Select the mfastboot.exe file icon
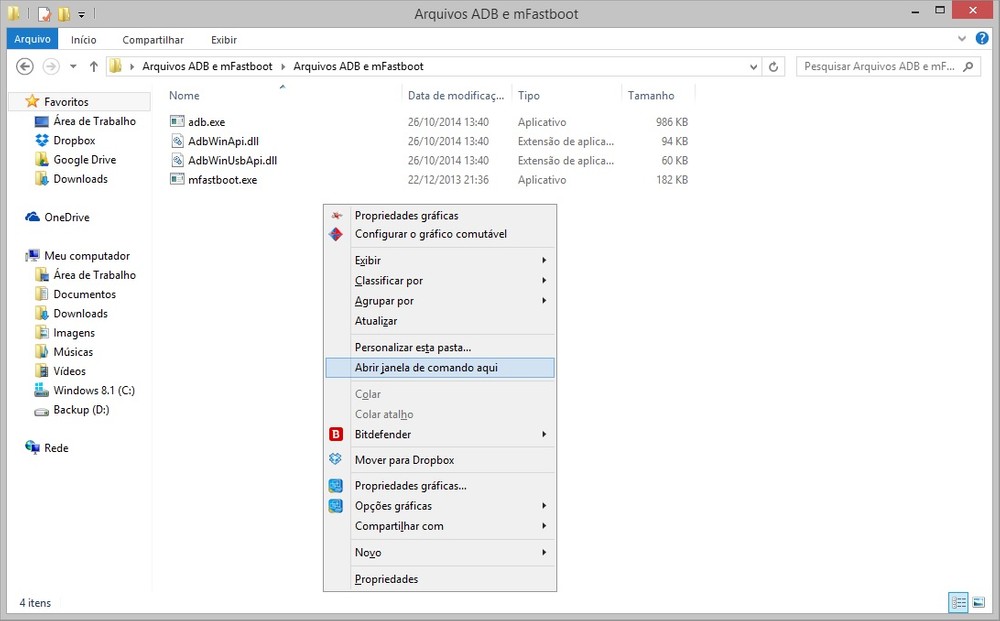The height and width of the screenshot is (621, 1000). (177, 180)
